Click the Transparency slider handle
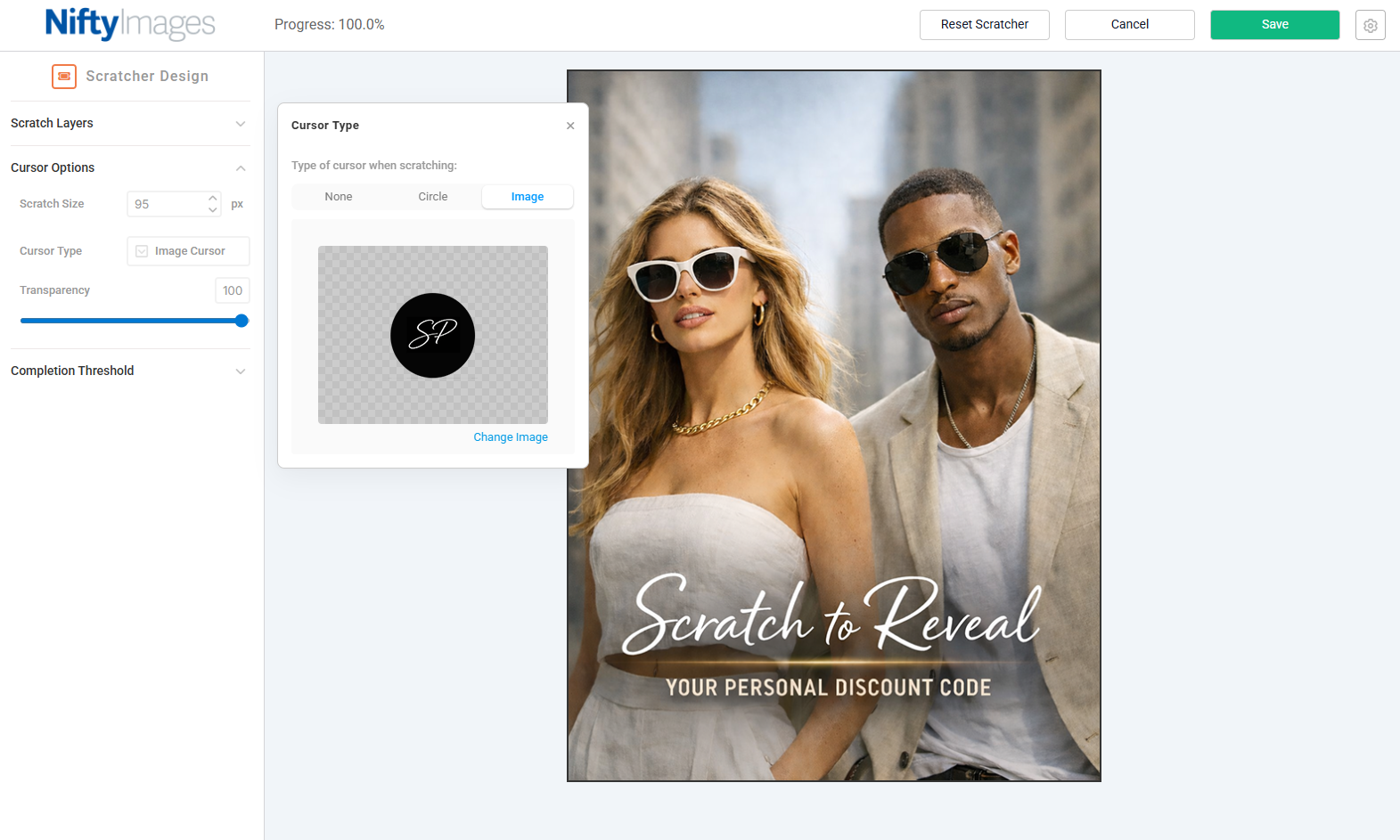 tap(242, 321)
